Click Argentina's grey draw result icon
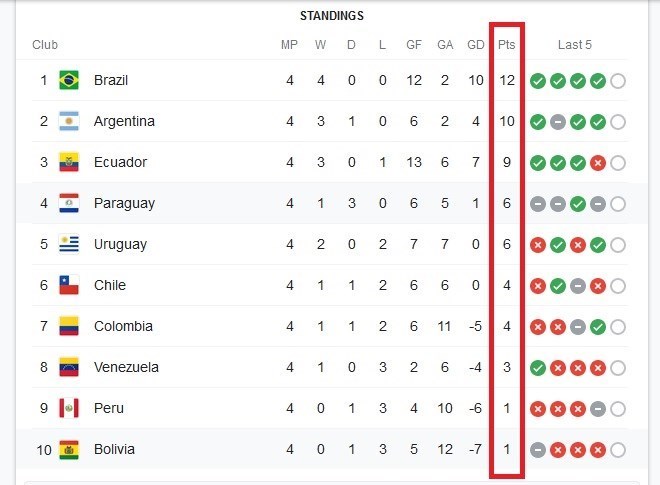This screenshot has height=485, width=660. click(558, 122)
